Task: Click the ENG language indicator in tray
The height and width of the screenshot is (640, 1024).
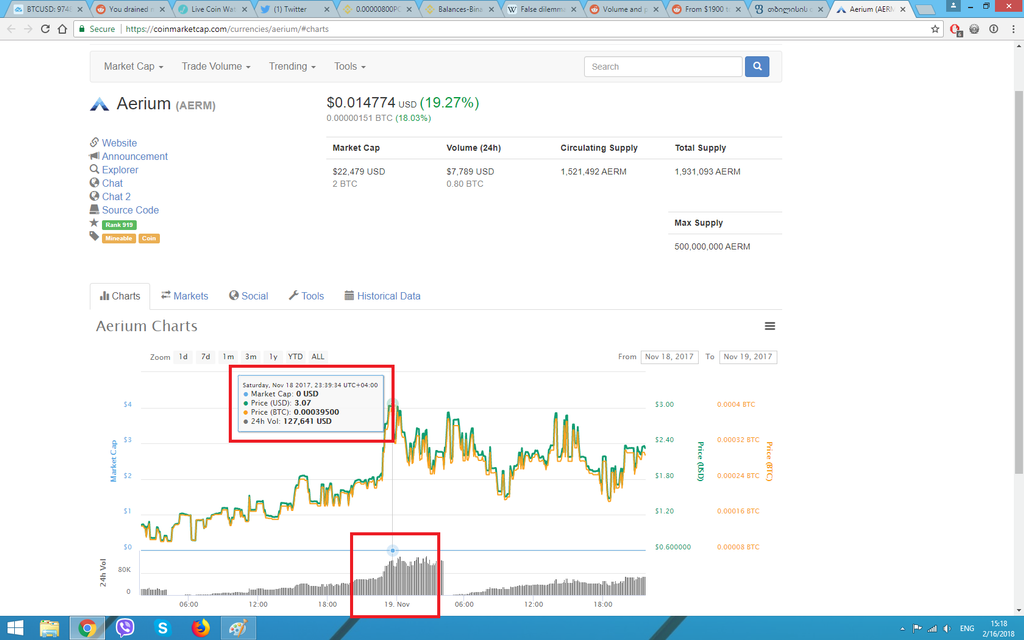Action: (x=967, y=628)
